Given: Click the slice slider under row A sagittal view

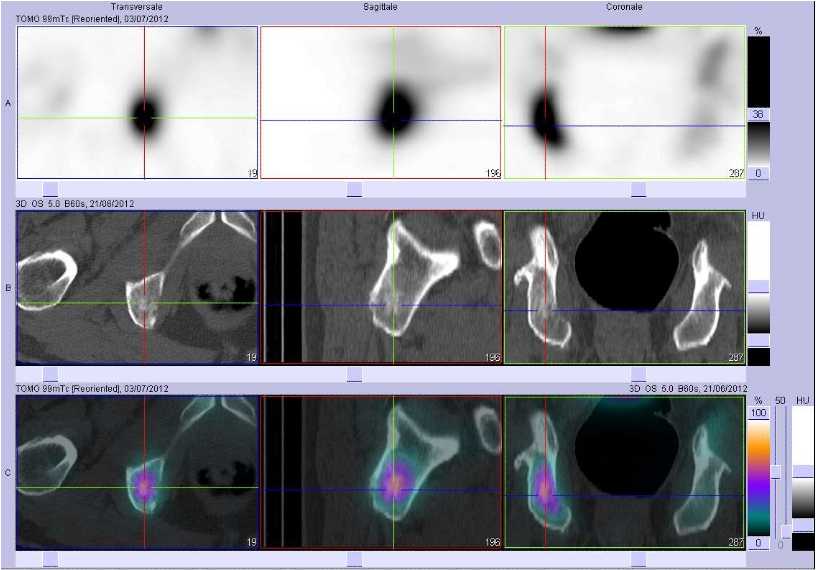Looking at the screenshot, I should pyautogui.click(x=354, y=189).
